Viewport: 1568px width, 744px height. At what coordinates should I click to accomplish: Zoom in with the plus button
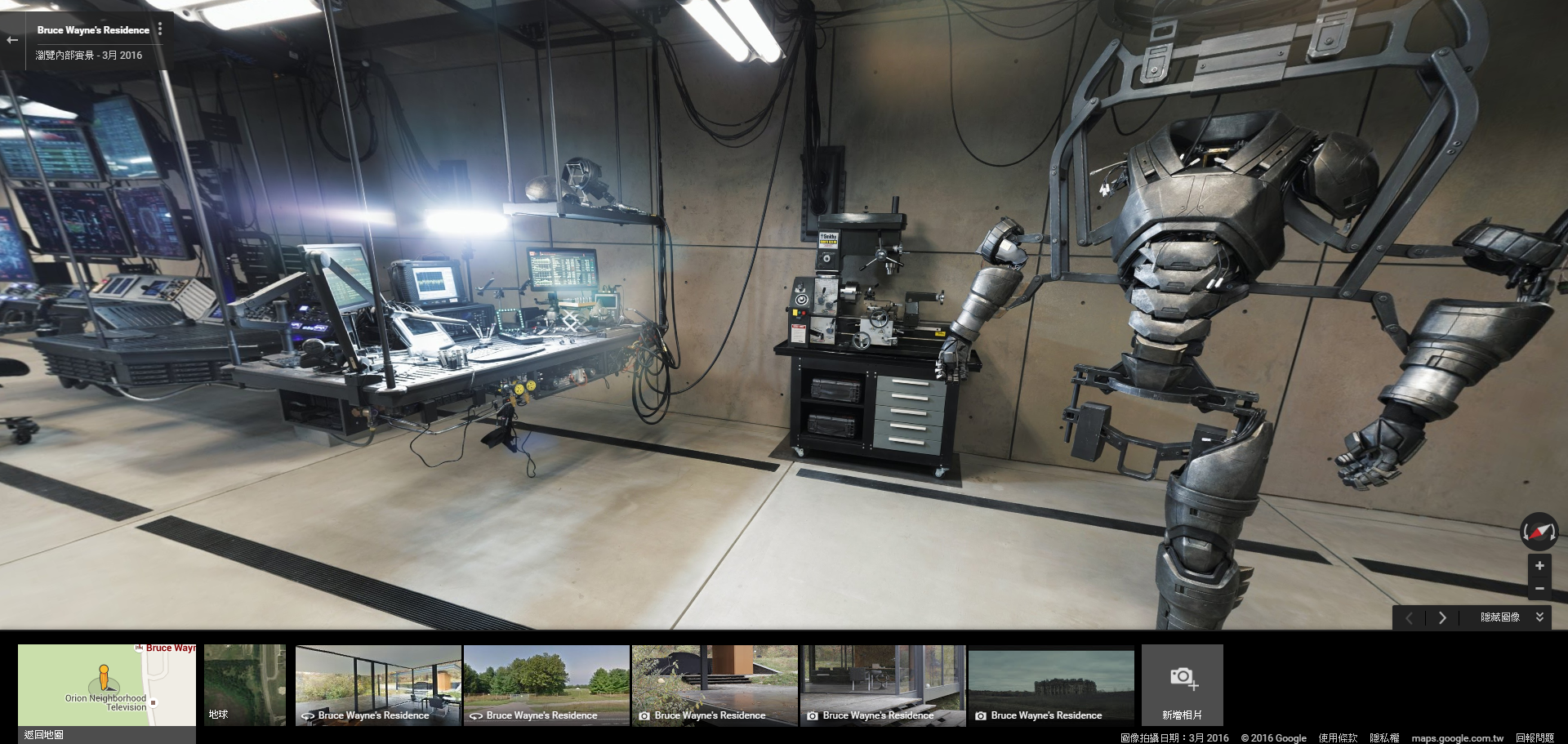(1539, 566)
